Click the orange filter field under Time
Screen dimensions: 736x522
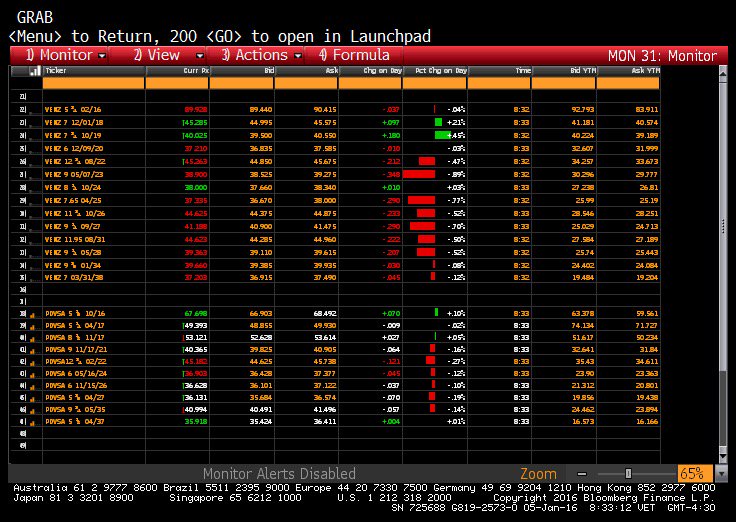click(x=499, y=83)
